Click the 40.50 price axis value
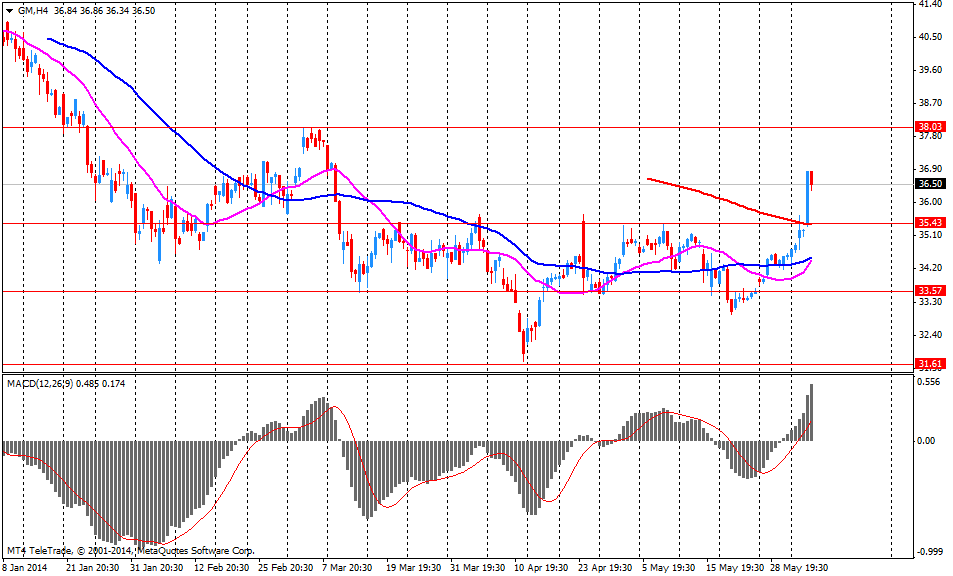Image resolution: width=953 pixels, height=576 pixels. 931,37
